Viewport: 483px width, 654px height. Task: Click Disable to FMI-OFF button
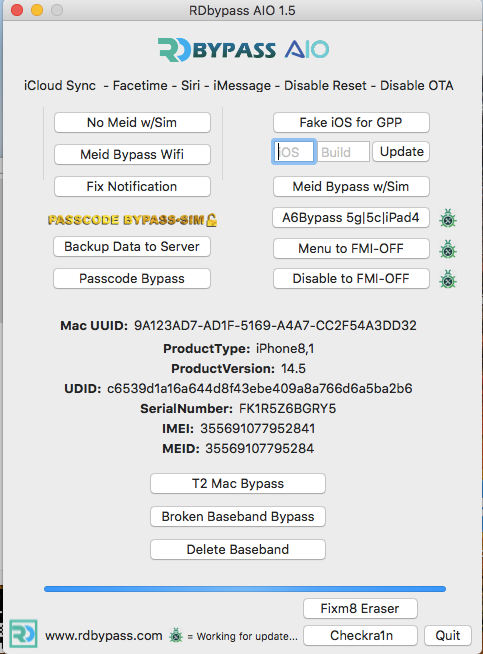click(x=351, y=279)
